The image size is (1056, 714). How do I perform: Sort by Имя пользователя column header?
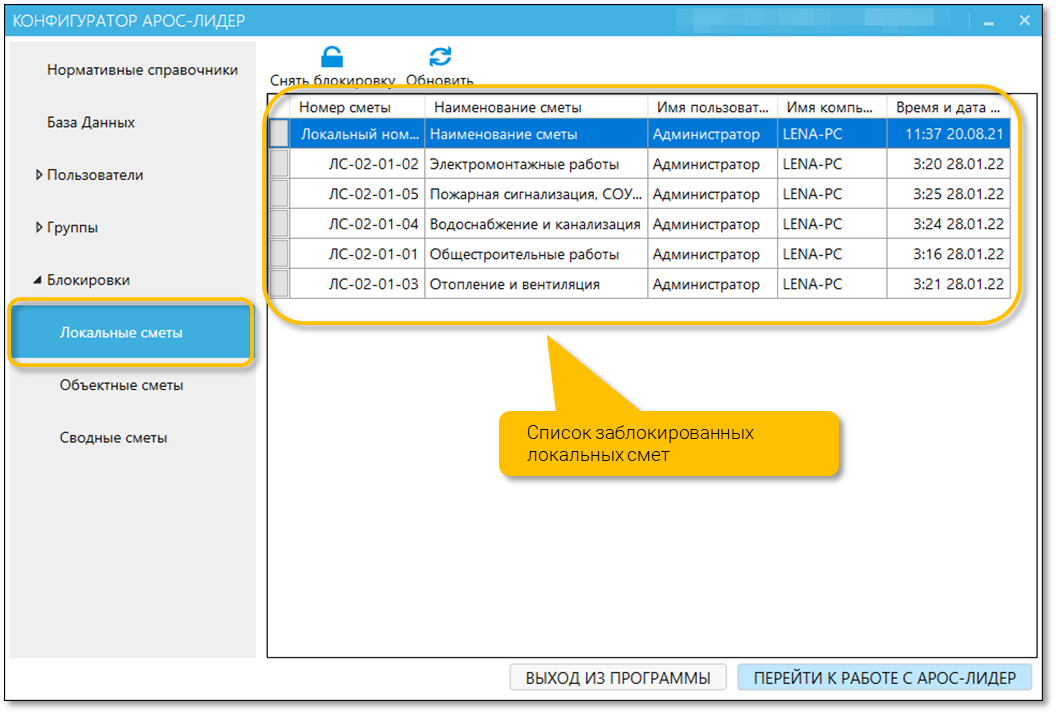[713, 107]
